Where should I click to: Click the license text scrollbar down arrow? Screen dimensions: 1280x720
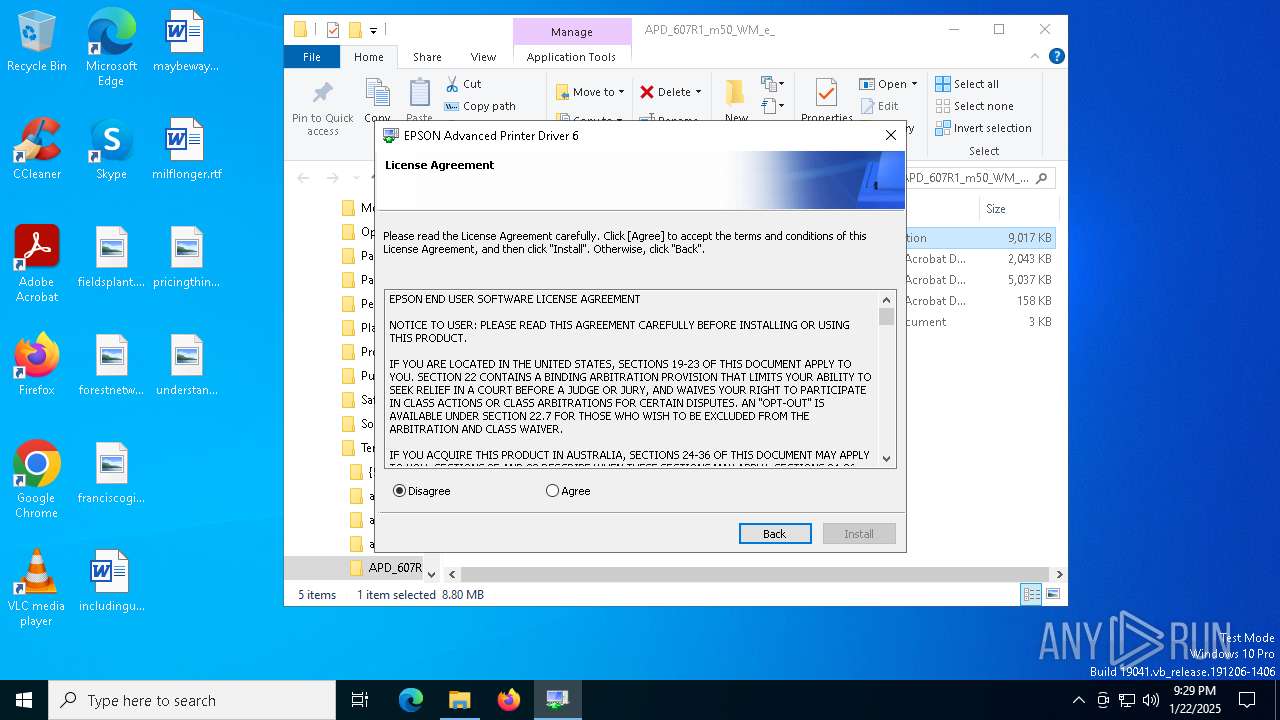[886, 458]
